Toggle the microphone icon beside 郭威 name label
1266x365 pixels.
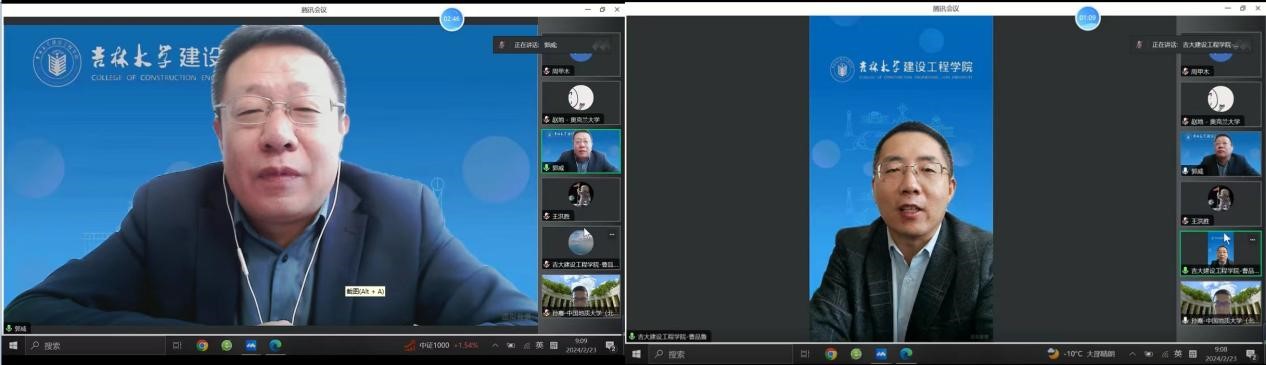pos(10,328)
